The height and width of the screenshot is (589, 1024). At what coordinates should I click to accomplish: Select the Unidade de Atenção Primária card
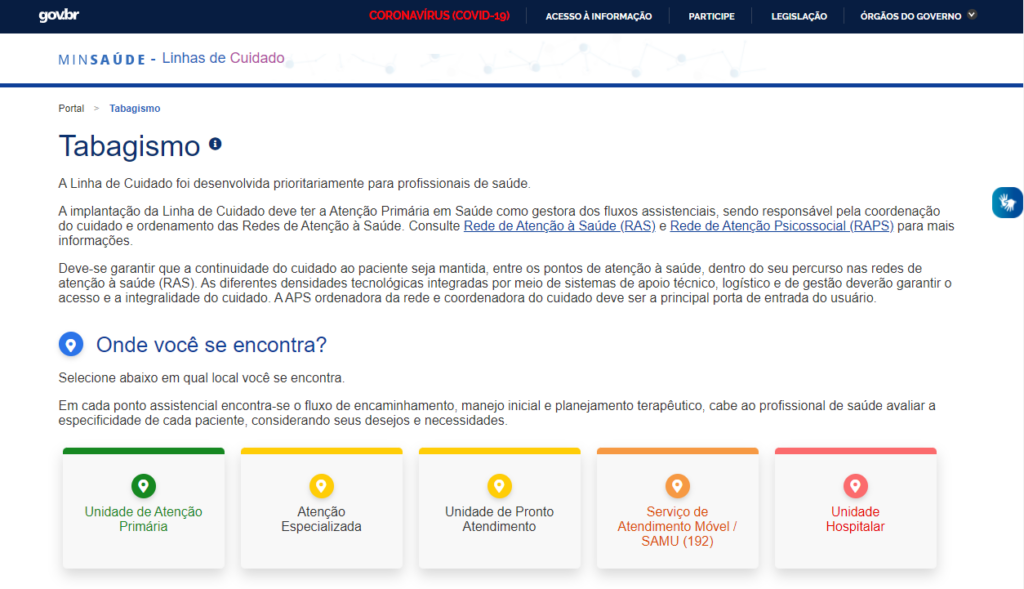click(144, 508)
